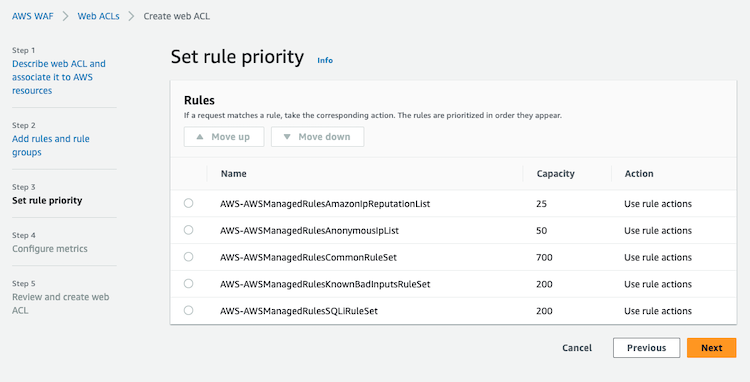750x382 pixels.
Task: Click Use rule actions for CommonRuleSet row
Action: tap(658, 257)
